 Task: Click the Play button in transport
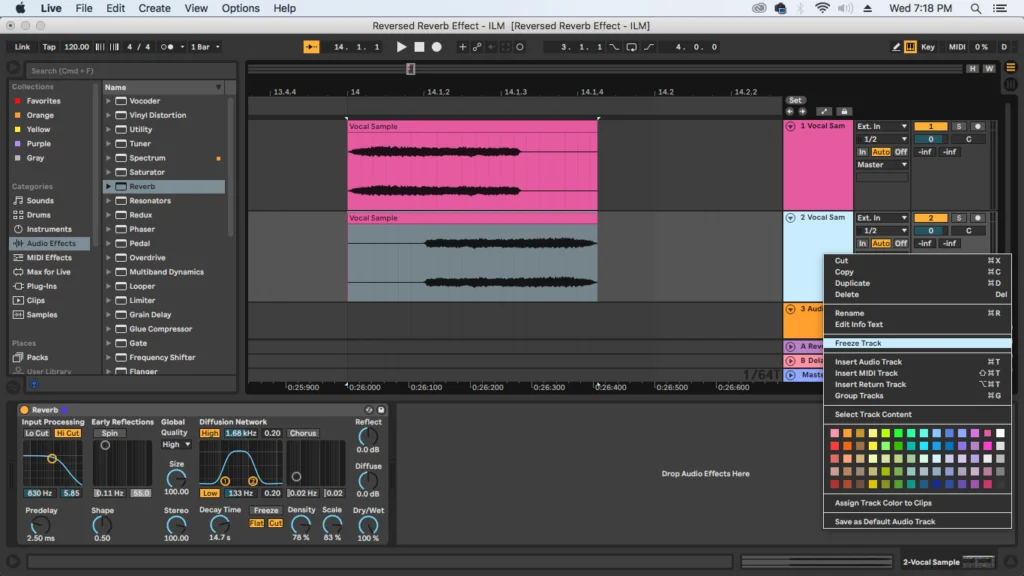pos(401,47)
